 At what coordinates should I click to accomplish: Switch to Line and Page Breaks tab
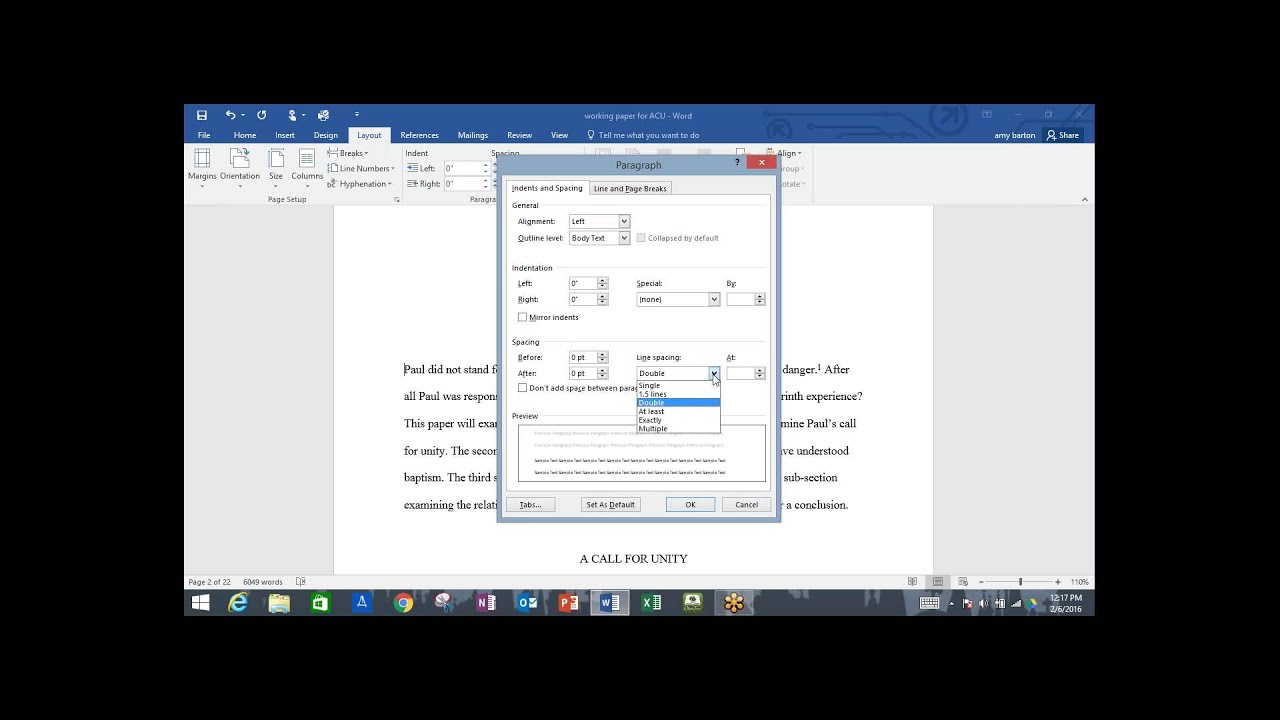tap(630, 188)
